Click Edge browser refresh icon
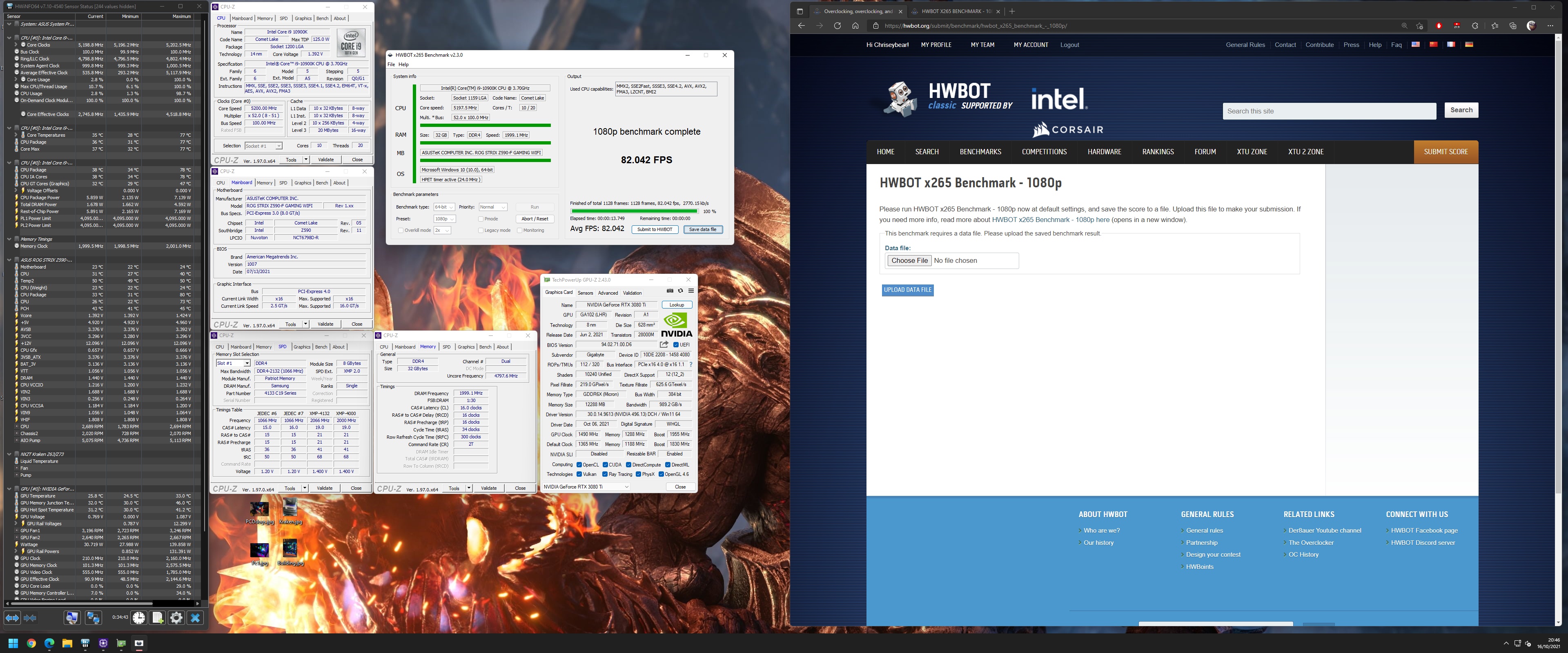1568x653 pixels. pyautogui.click(x=837, y=26)
